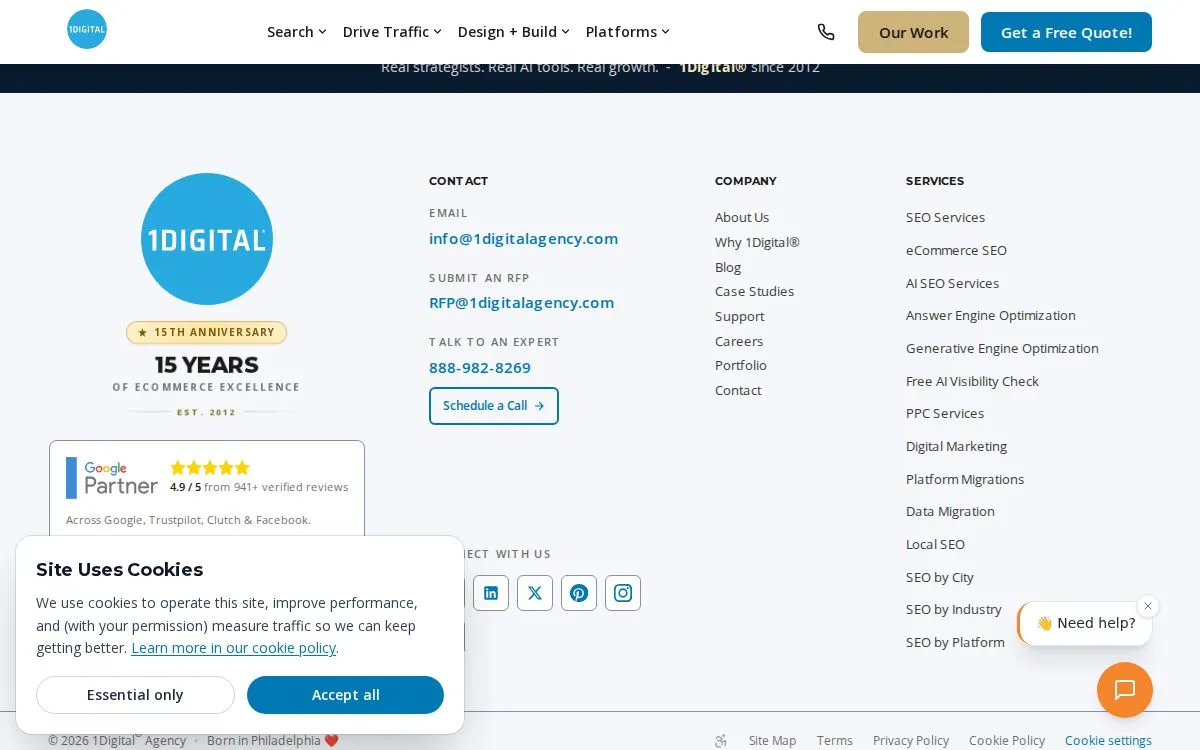Open the Contact link under Company

tap(738, 391)
